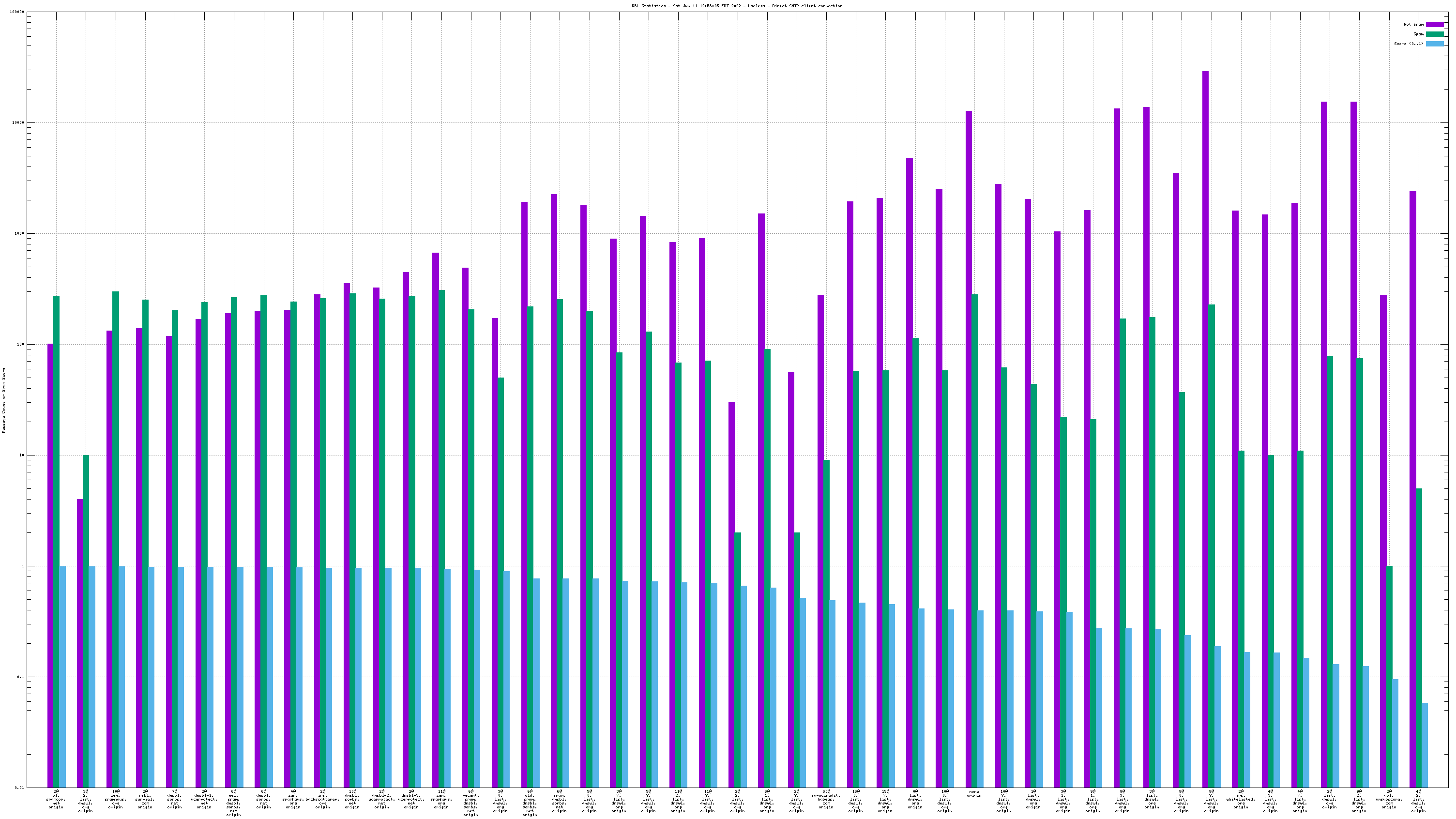This screenshot has height=819, width=1456.
Task: Click the 'Score (0..1)' legend label
Action: [1409, 44]
